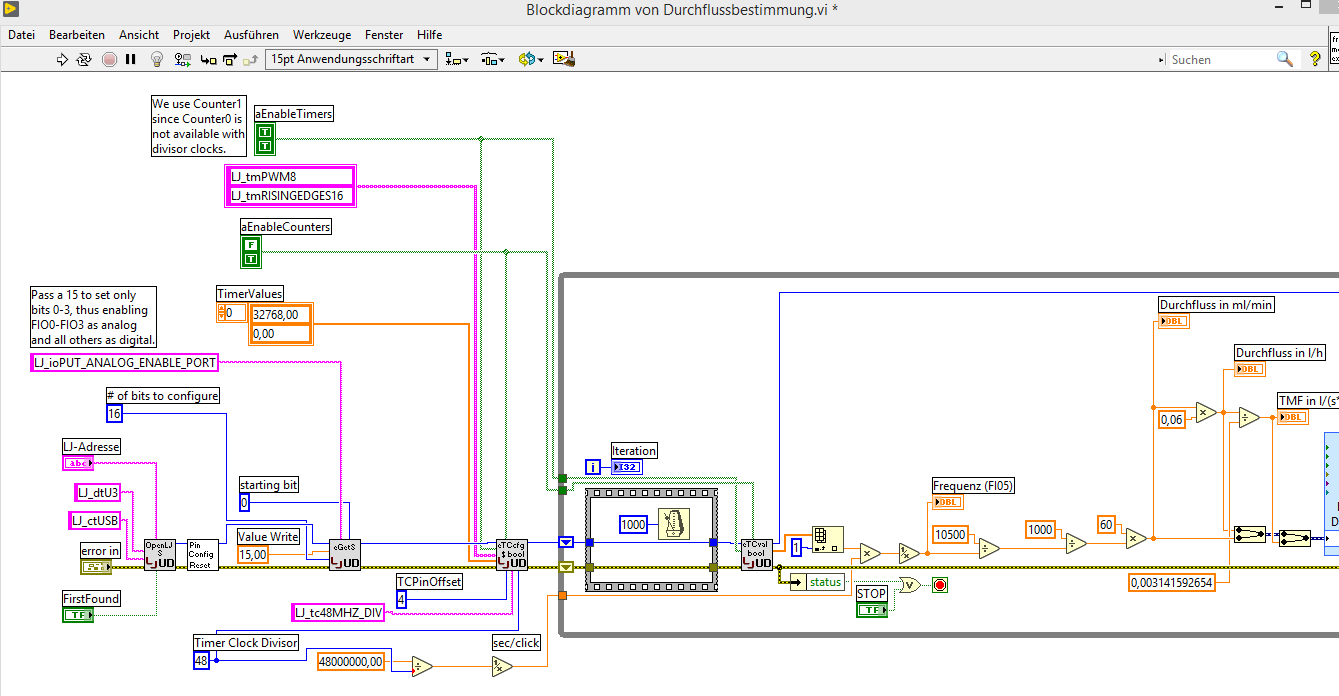Click the Run arrow in the toolbar

pyautogui.click(x=62, y=60)
